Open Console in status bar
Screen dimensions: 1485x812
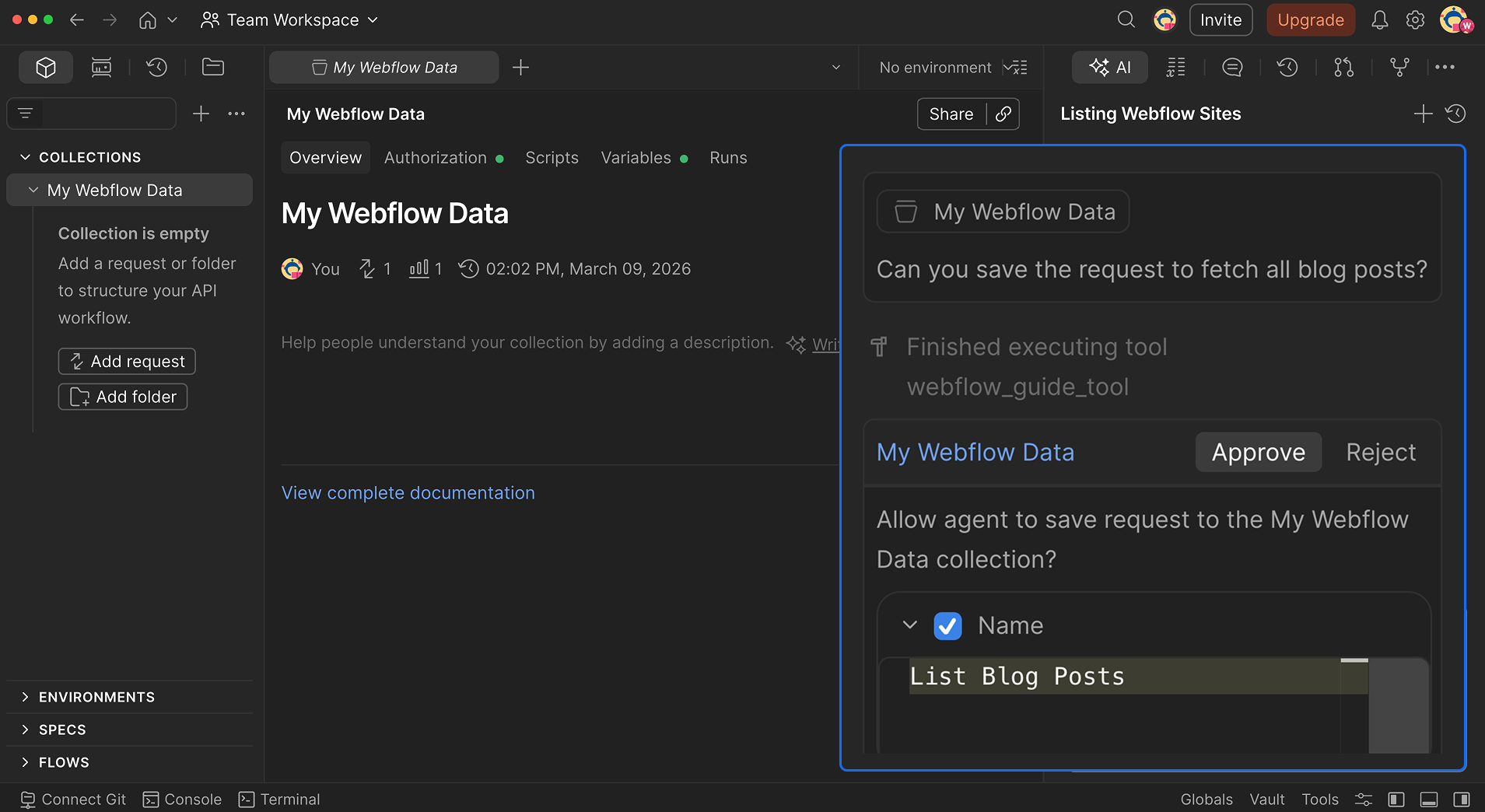(x=182, y=800)
